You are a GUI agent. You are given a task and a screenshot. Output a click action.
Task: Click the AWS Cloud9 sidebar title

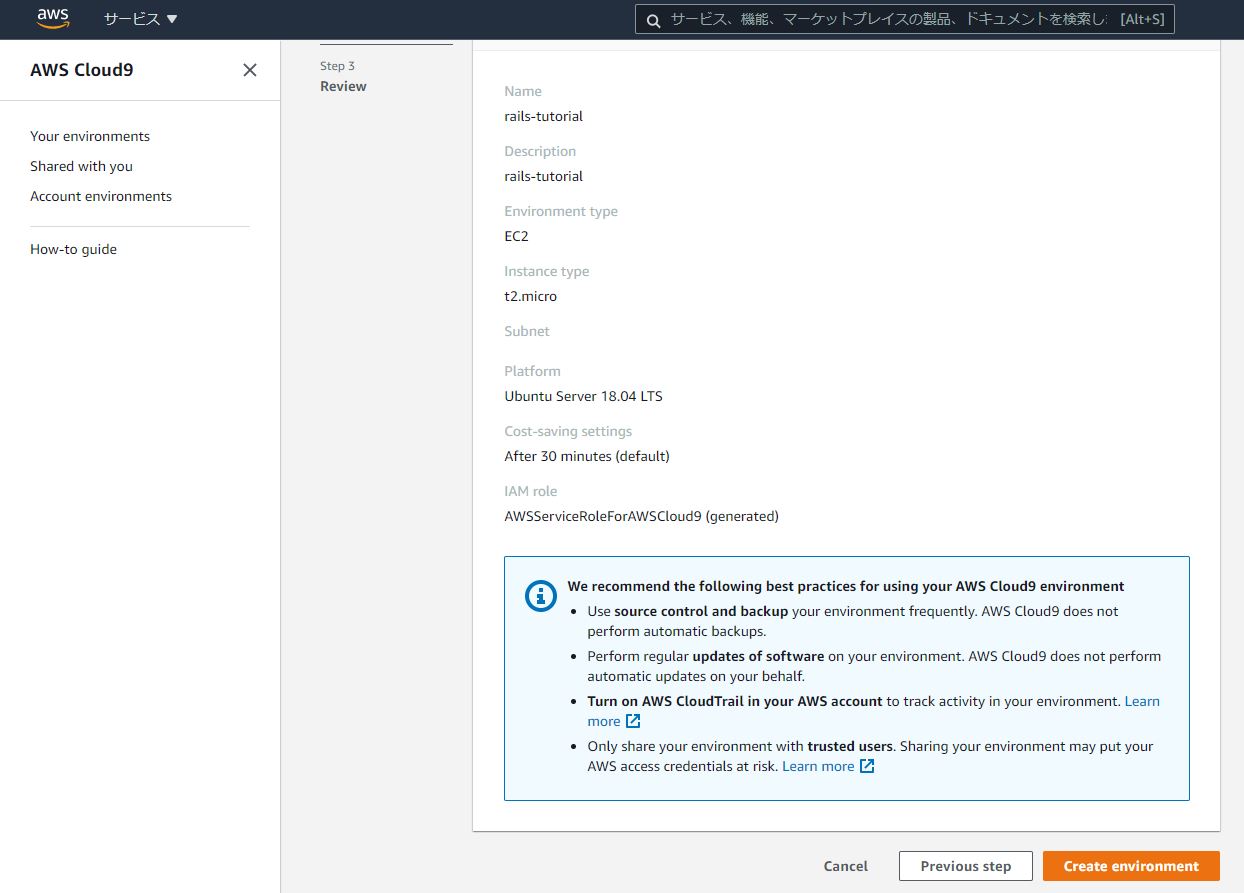(81, 70)
